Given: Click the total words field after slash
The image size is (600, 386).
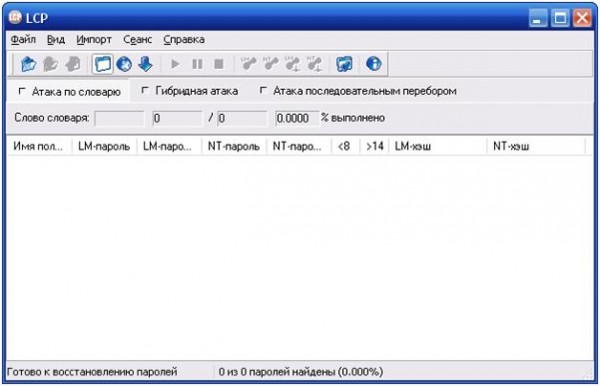Looking at the screenshot, I should click(242, 118).
